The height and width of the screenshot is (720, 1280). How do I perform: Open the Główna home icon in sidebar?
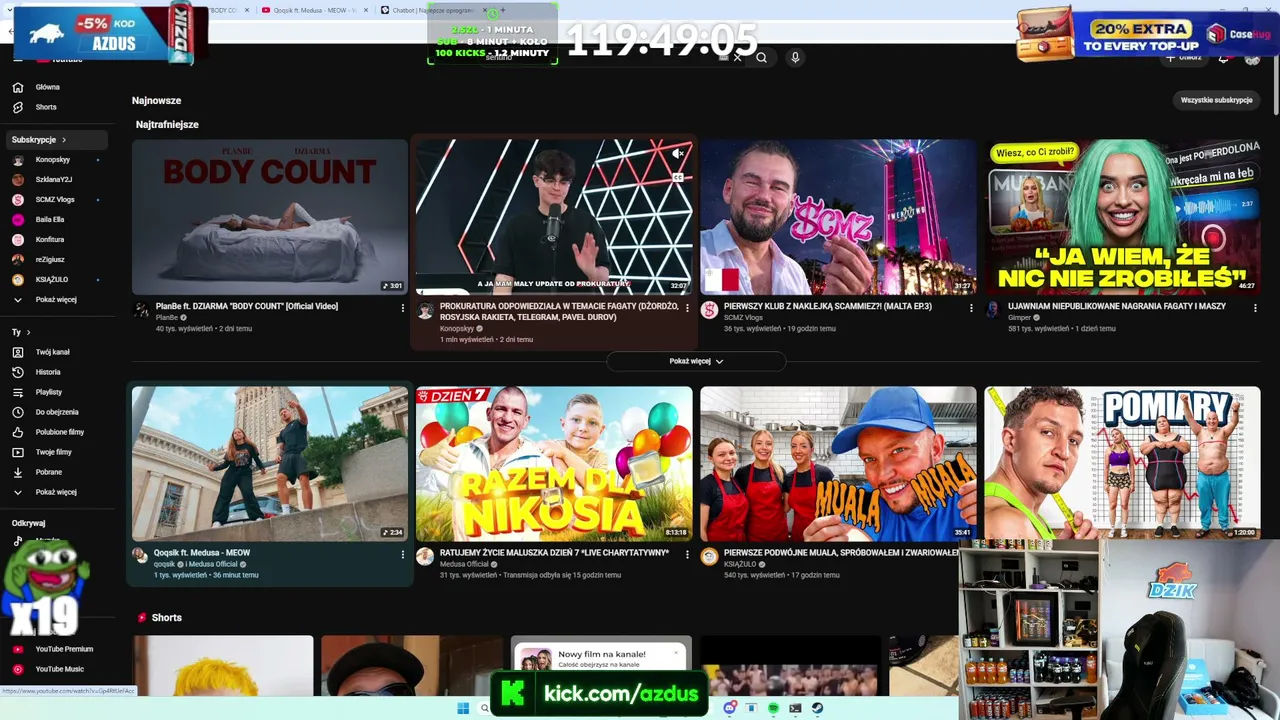18,87
